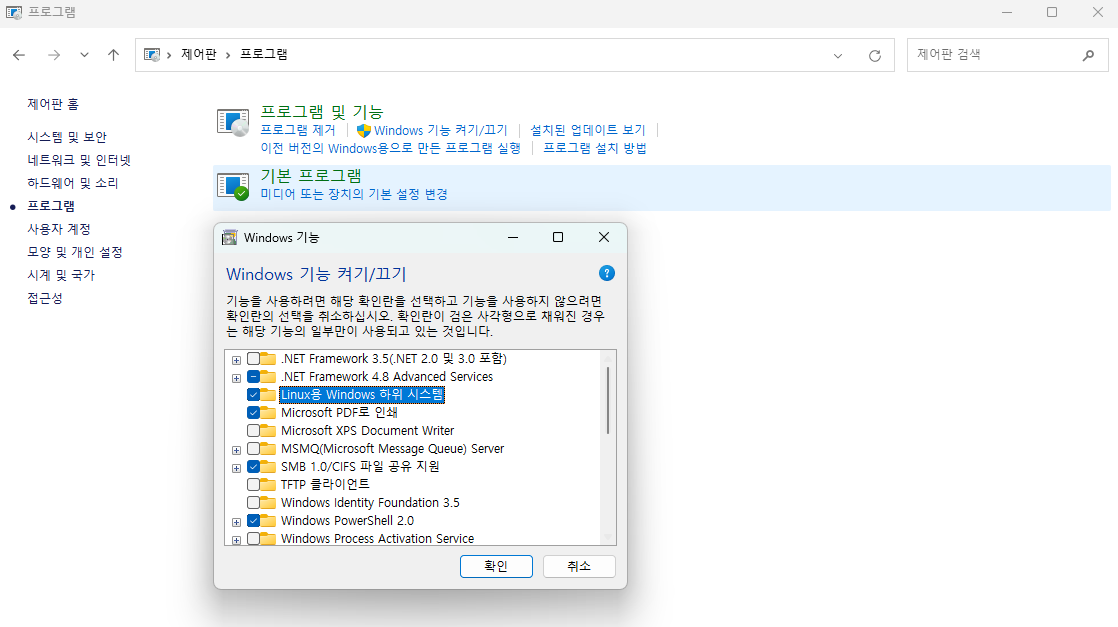Click the folder icon of Windows PowerShell 2.0
This screenshot has height=627, width=1118.
tap(268, 521)
